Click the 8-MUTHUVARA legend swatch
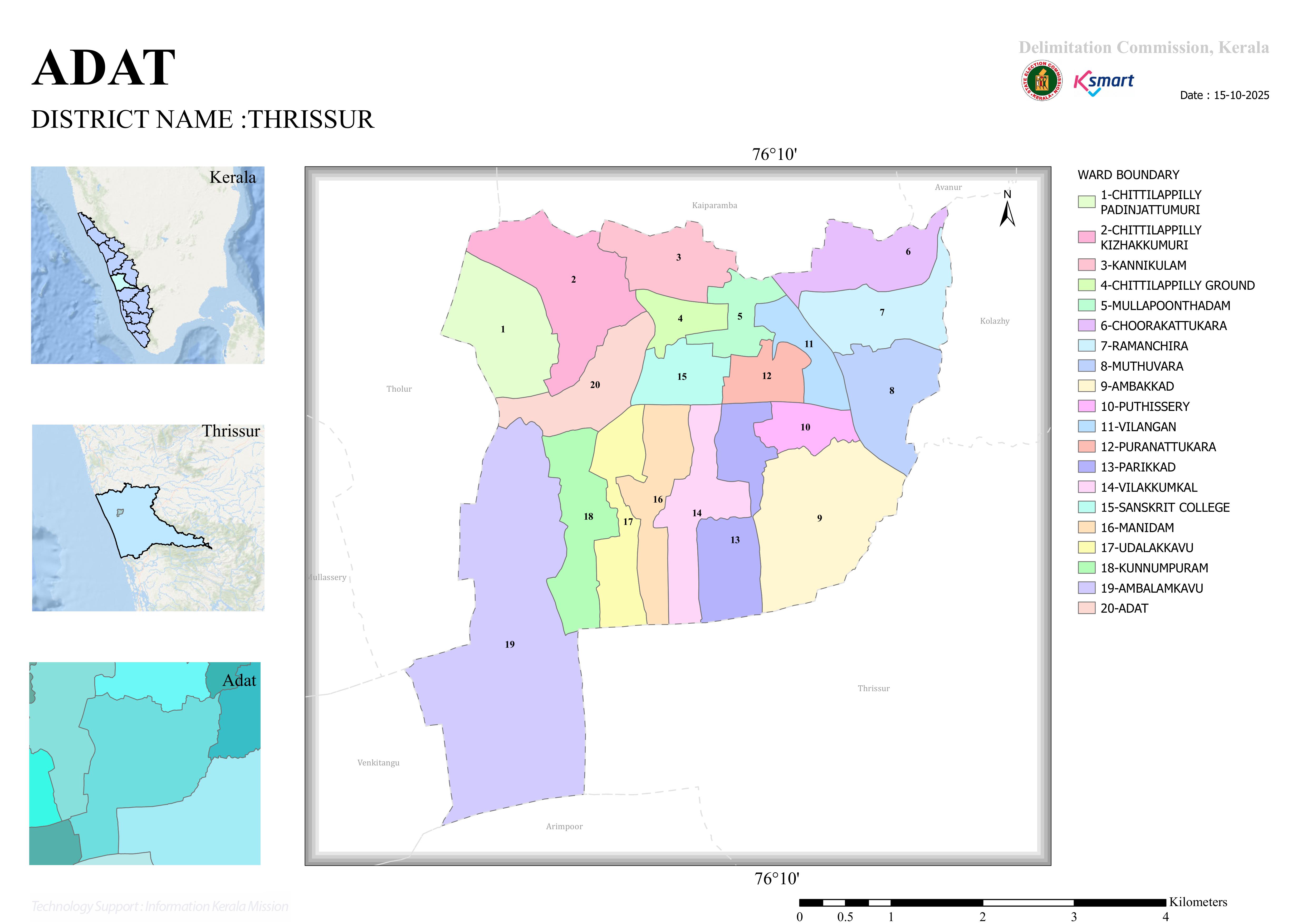 coord(1087,366)
